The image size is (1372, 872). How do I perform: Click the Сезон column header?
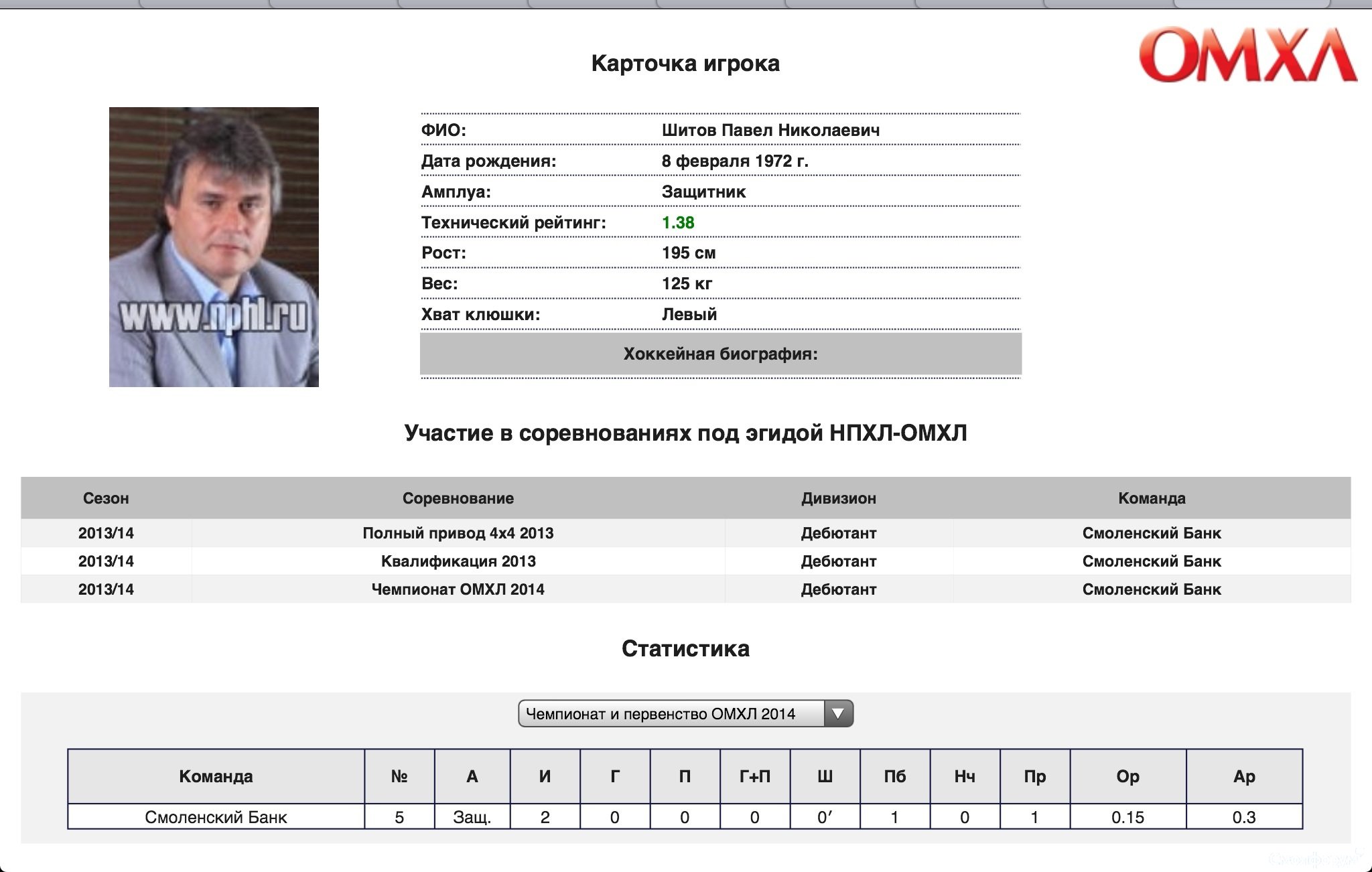click(x=106, y=498)
